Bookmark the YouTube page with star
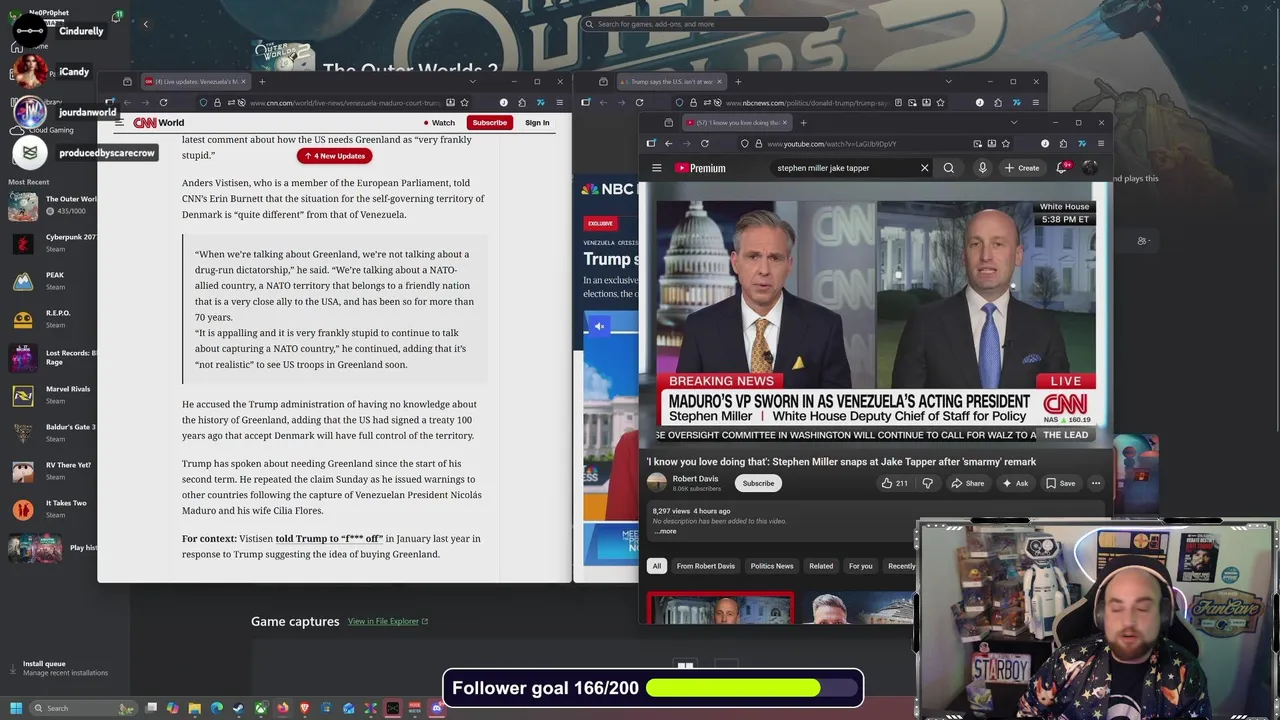 click(x=1006, y=143)
